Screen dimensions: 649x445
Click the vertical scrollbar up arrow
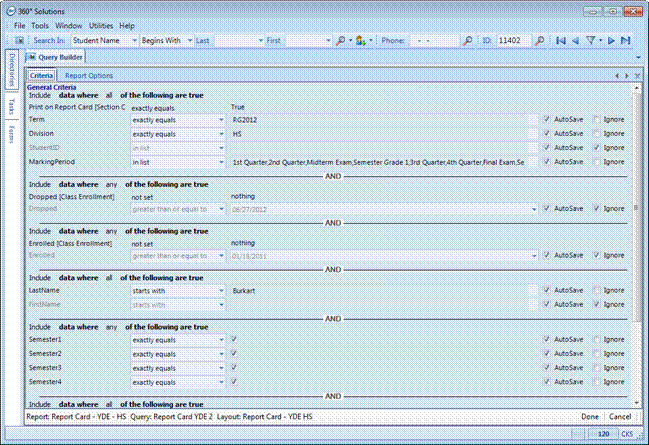click(637, 88)
